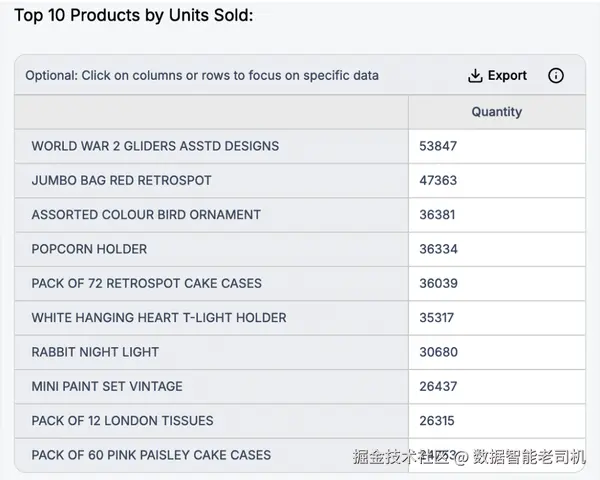Click the 30680 quantity value

438,352
